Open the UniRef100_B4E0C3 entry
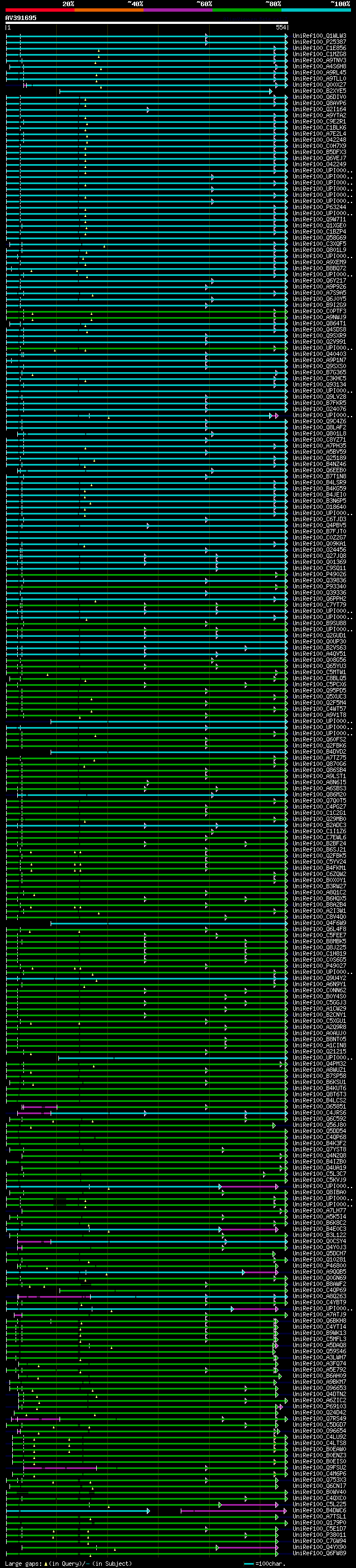This screenshot has width=356, height=1568. tap(319, 1229)
